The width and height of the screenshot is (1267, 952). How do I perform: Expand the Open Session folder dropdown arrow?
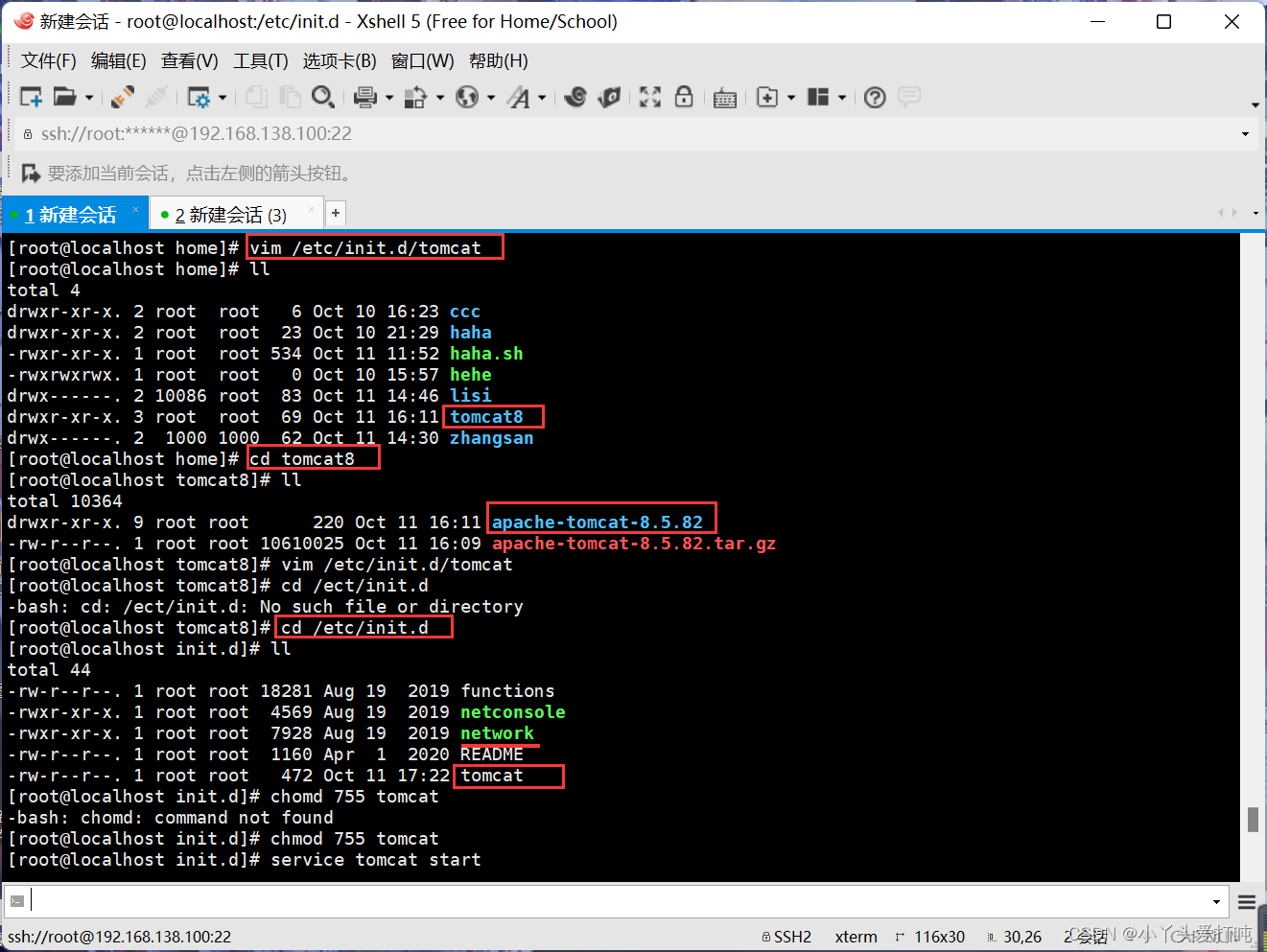pos(89,98)
